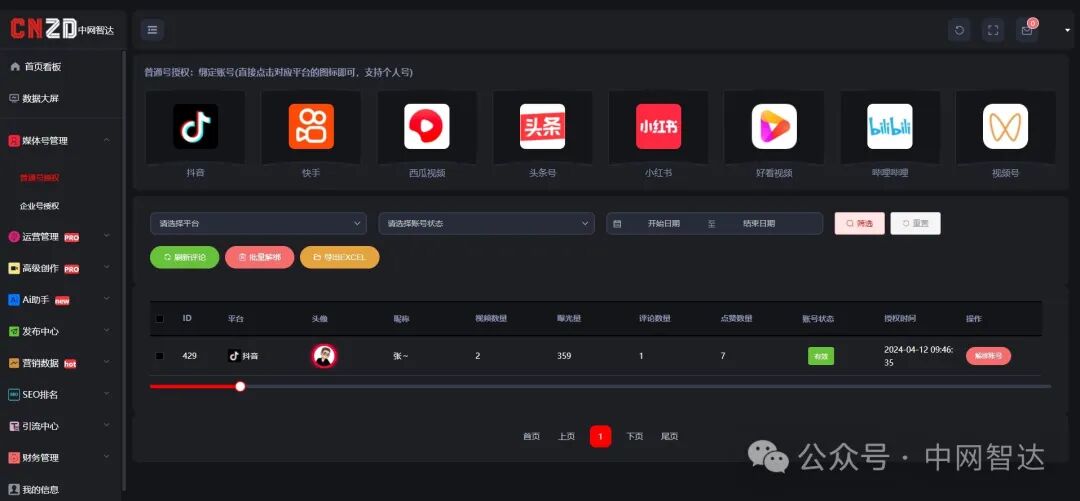Expand the 高级创作 chevron
This screenshot has height=501, width=1080.
tap(107, 268)
